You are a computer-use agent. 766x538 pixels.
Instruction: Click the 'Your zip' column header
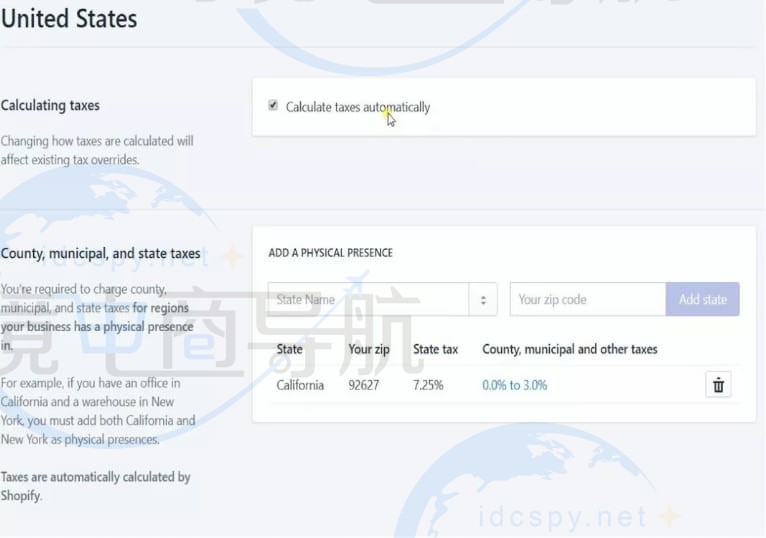(x=369, y=349)
